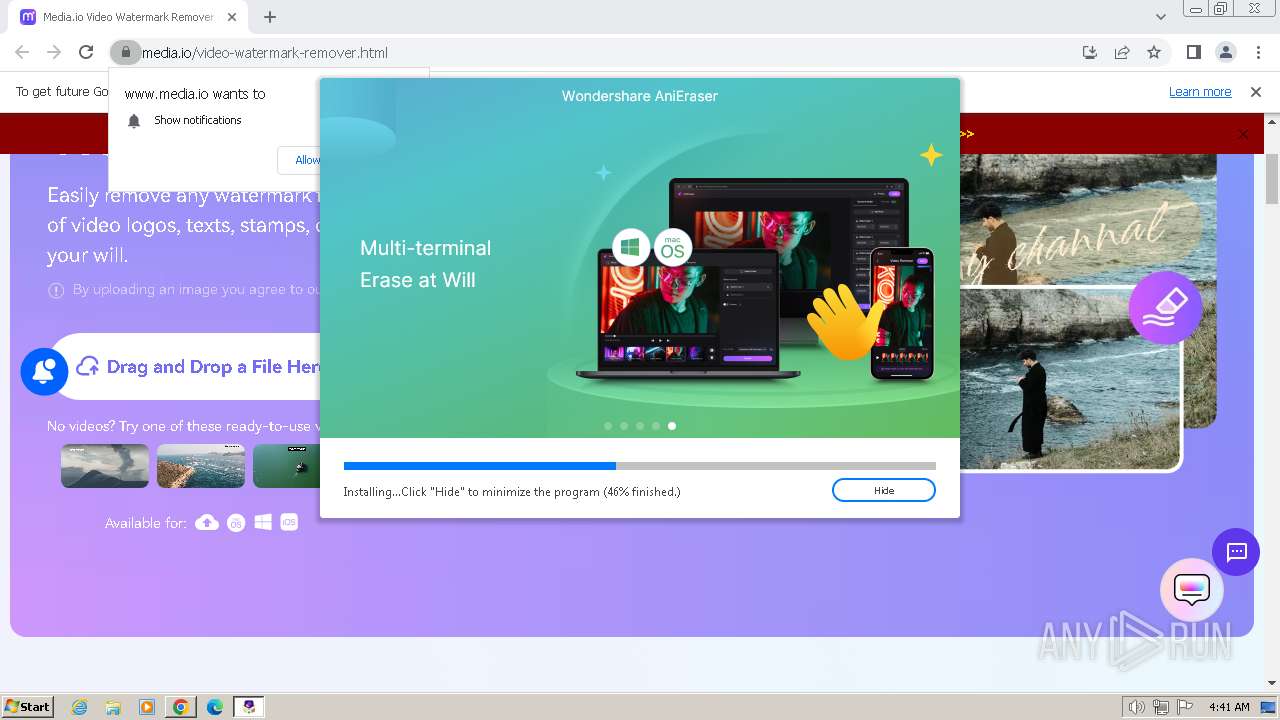Click the volume icon in system tray
Viewport: 1280px width, 720px height.
(1136, 707)
